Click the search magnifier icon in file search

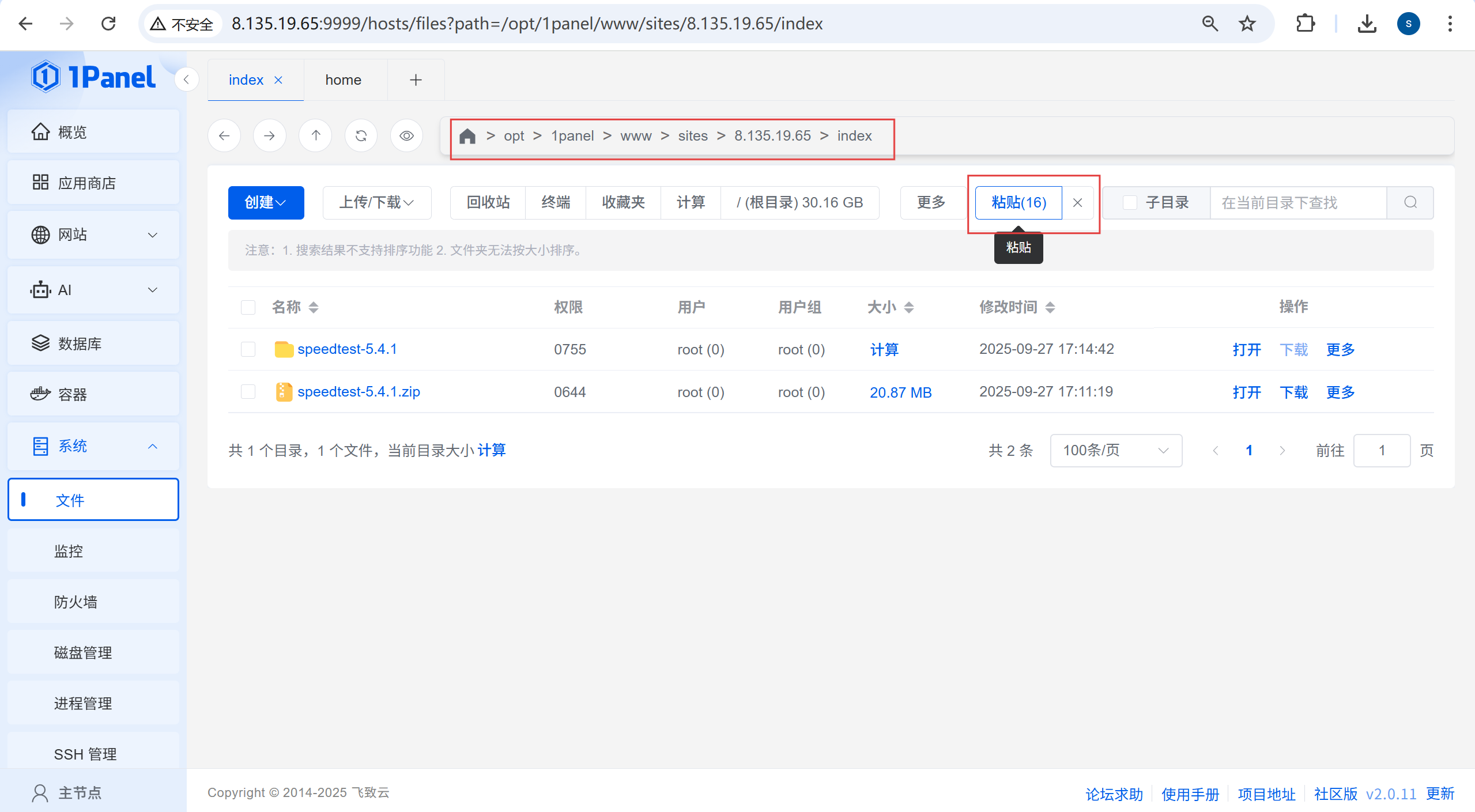(x=1410, y=202)
